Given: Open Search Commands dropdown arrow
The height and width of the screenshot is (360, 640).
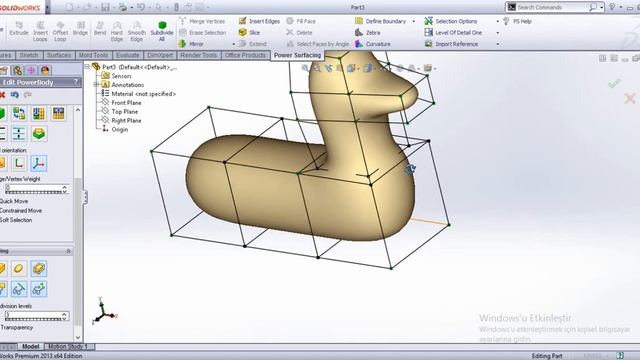Looking at the screenshot, I should [x=601, y=7].
